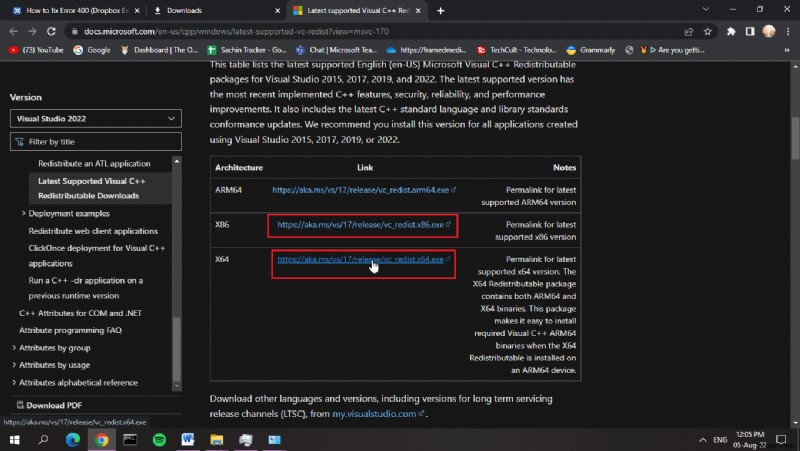Open the extensions puzzle icon
This screenshot has width=800, height=451.
click(731, 32)
